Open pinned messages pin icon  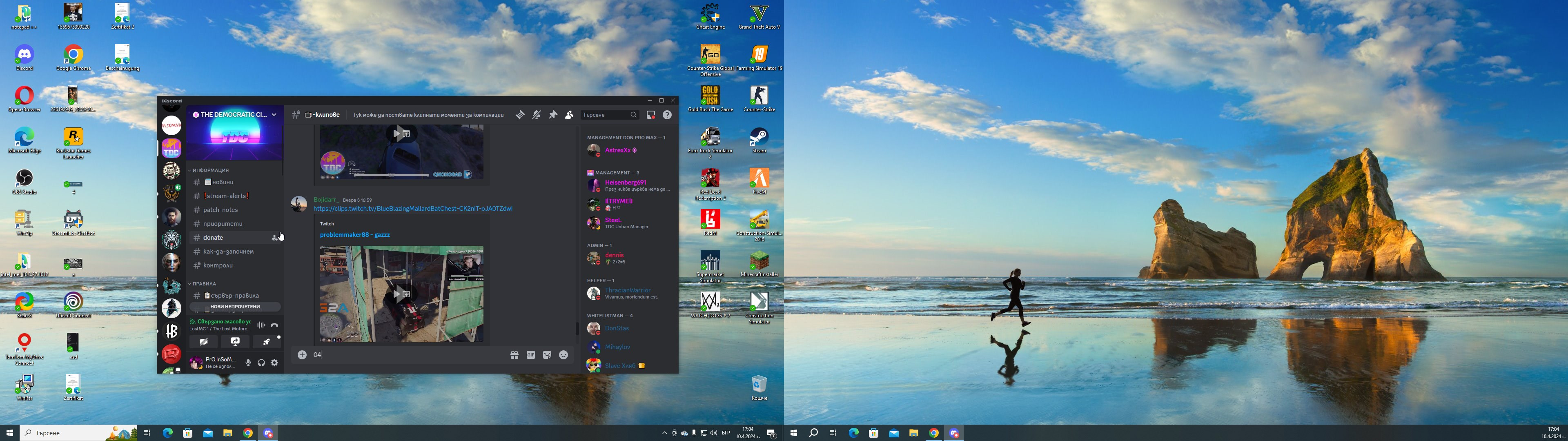[553, 115]
